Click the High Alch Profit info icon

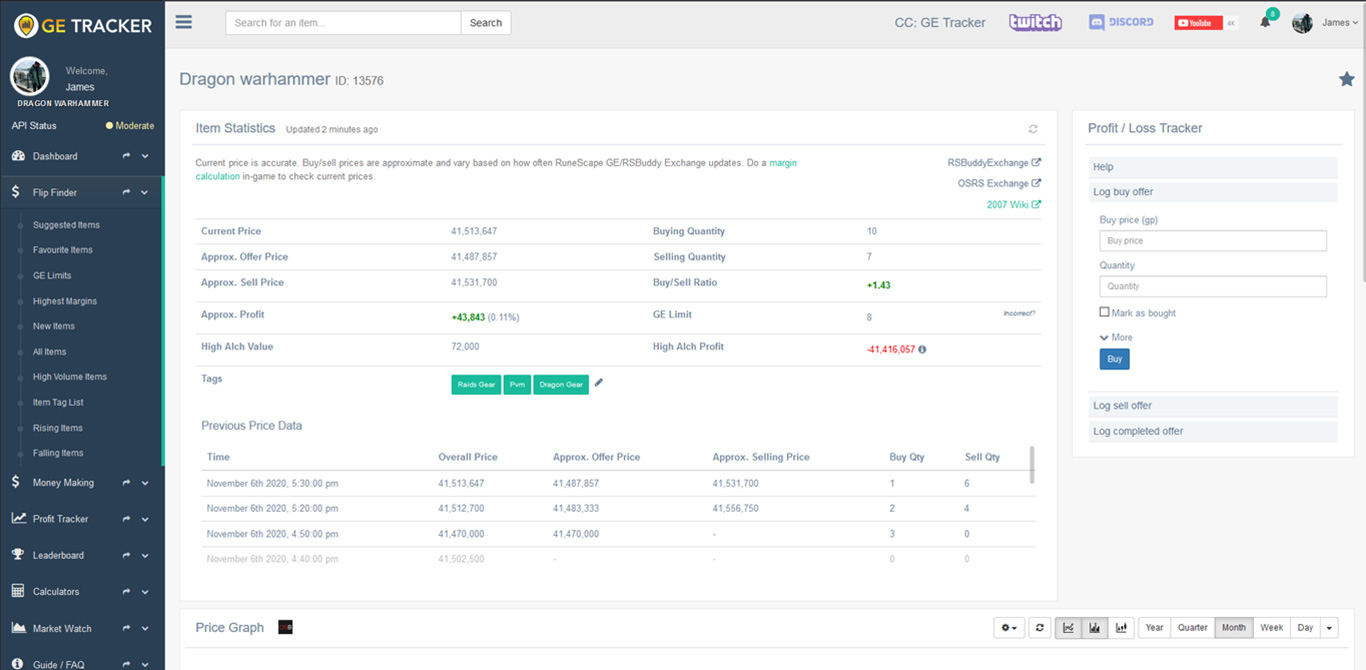tap(922, 350)
